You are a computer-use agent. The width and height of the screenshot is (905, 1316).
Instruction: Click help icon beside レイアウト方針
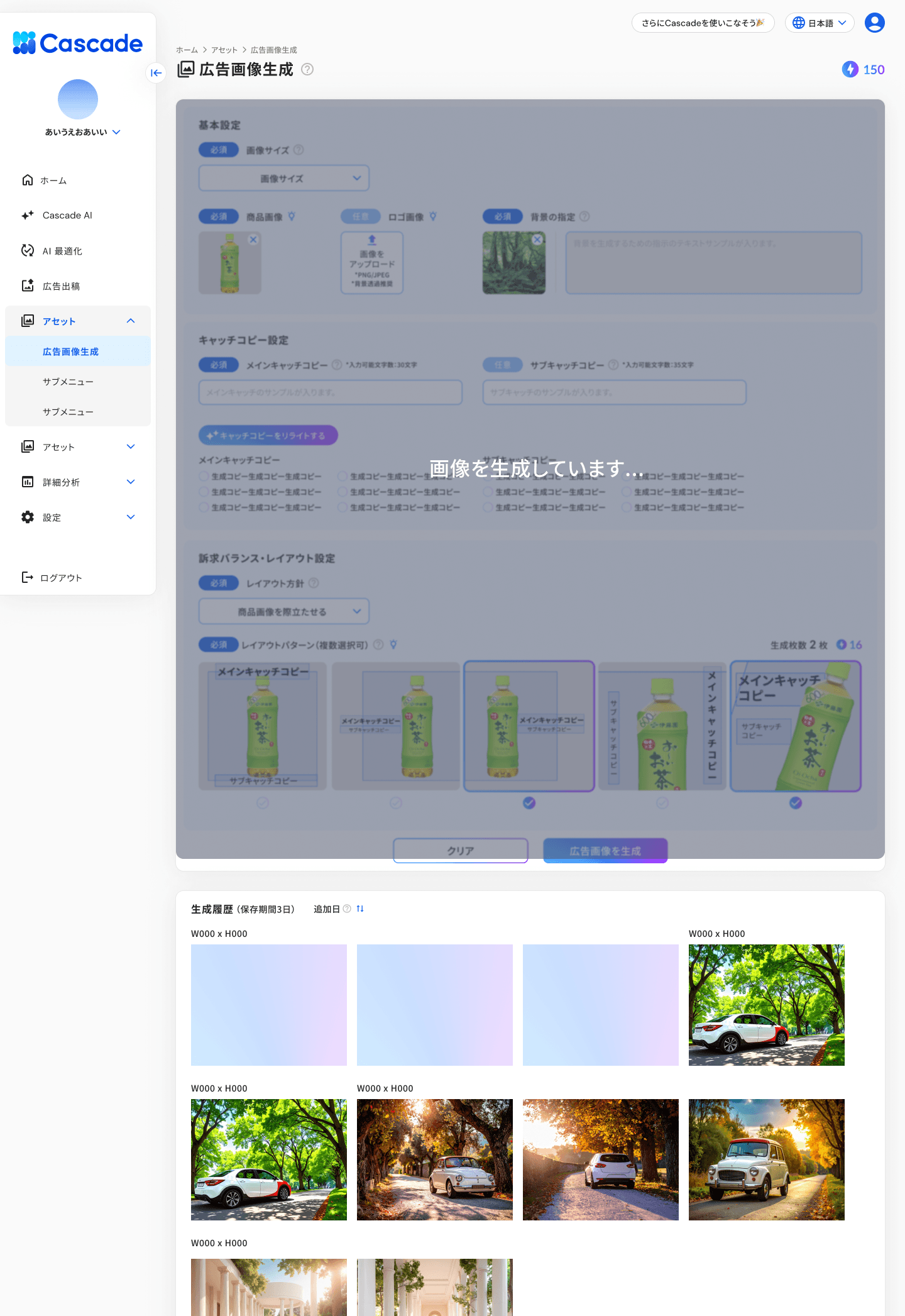pyautogui.click(x=314, y=583)
